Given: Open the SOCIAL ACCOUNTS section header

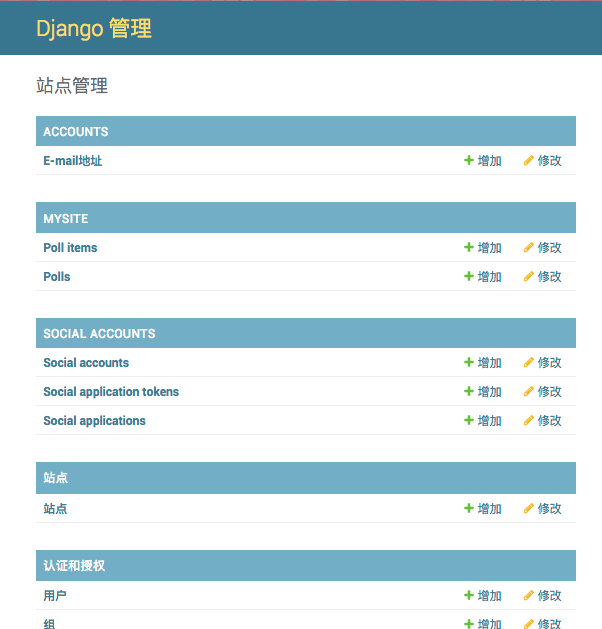Looking at the screenshot, I should tap(99, 334).
